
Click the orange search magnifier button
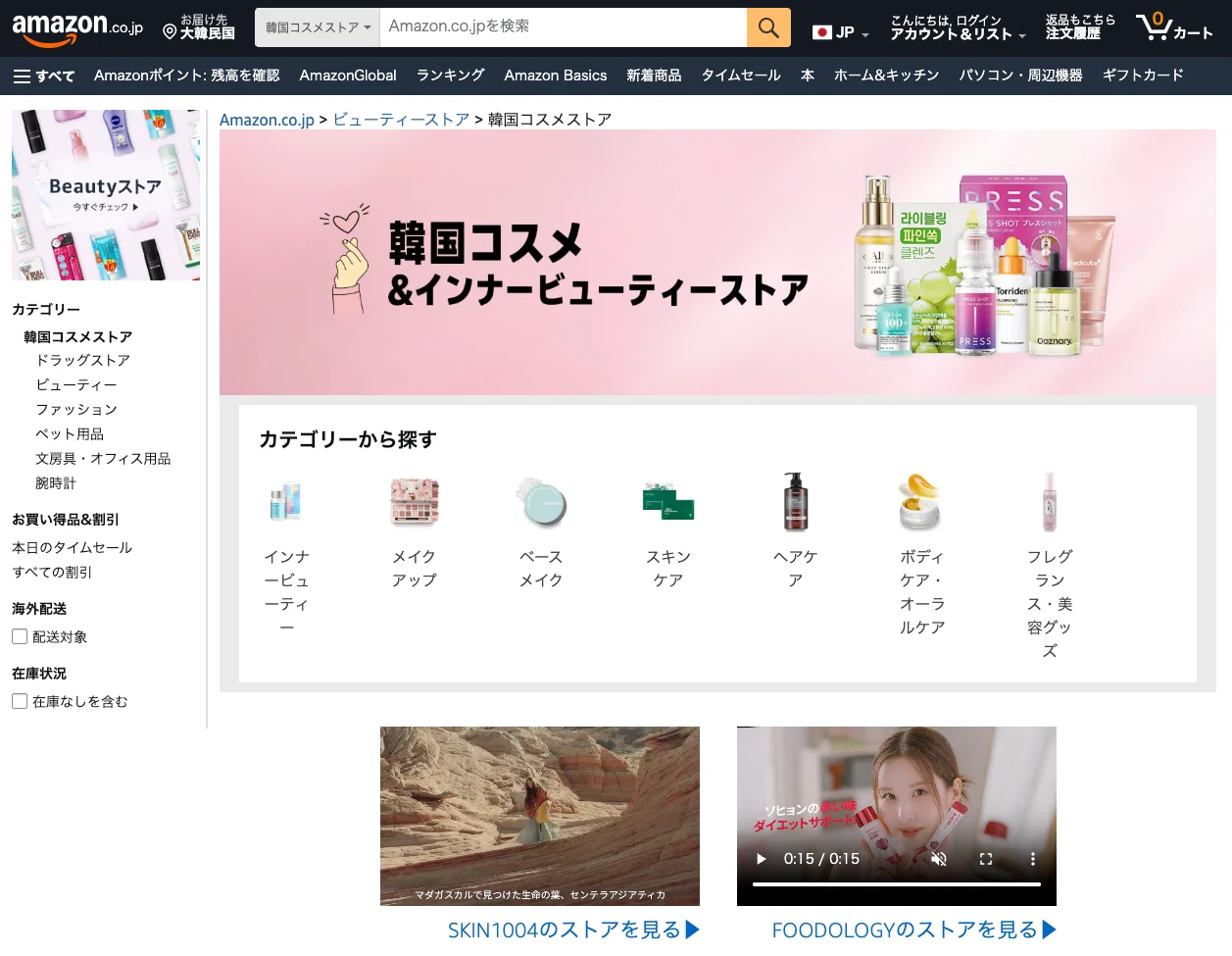click(768, 27)
